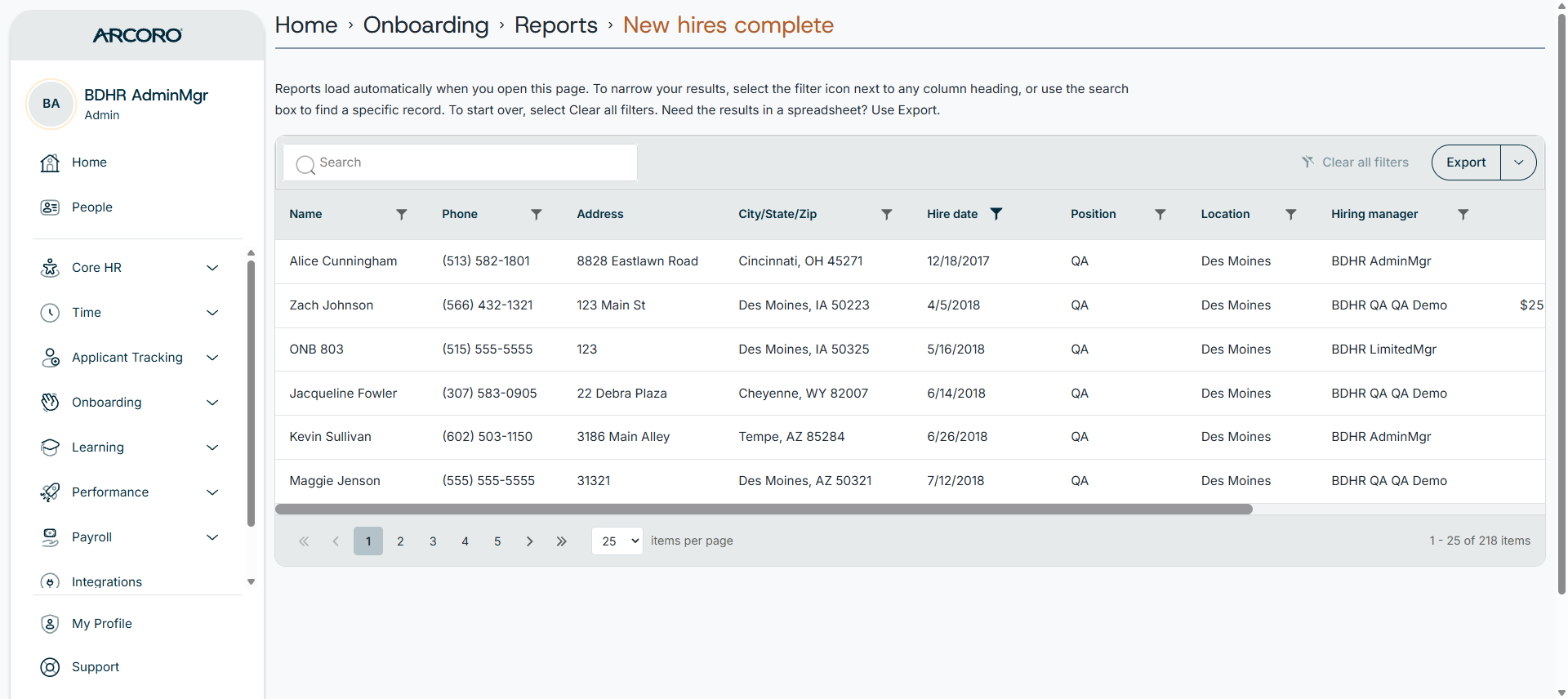Image resolution: width=1568 pixels, height=699 pixels.
Task: Jump to the next results page arrow
Action: [x=529, y=541]
